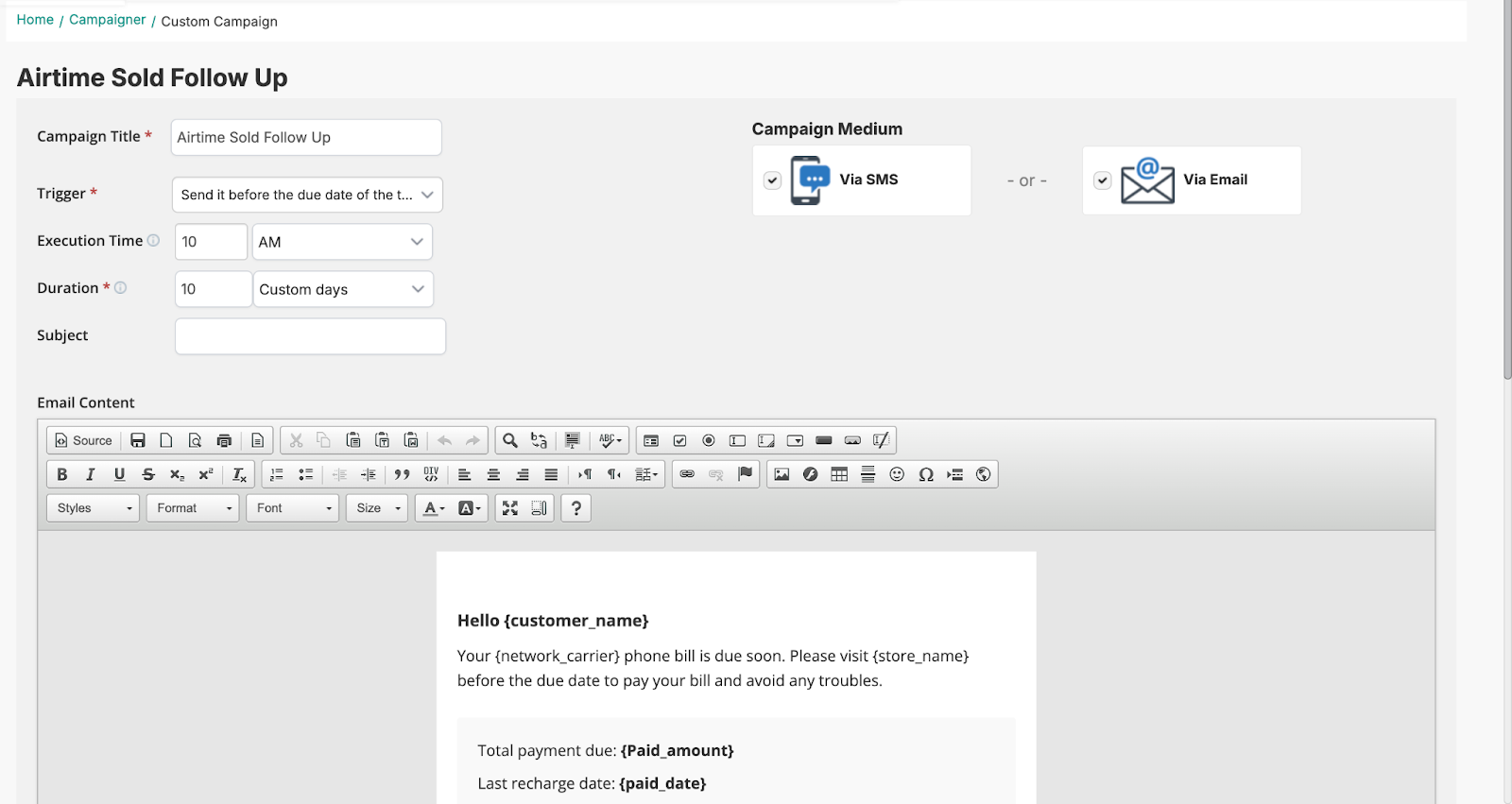The height and width of the screenshot is (804, 1512).
Task: Toggle Strikethrough formatting
Action: 148,474
